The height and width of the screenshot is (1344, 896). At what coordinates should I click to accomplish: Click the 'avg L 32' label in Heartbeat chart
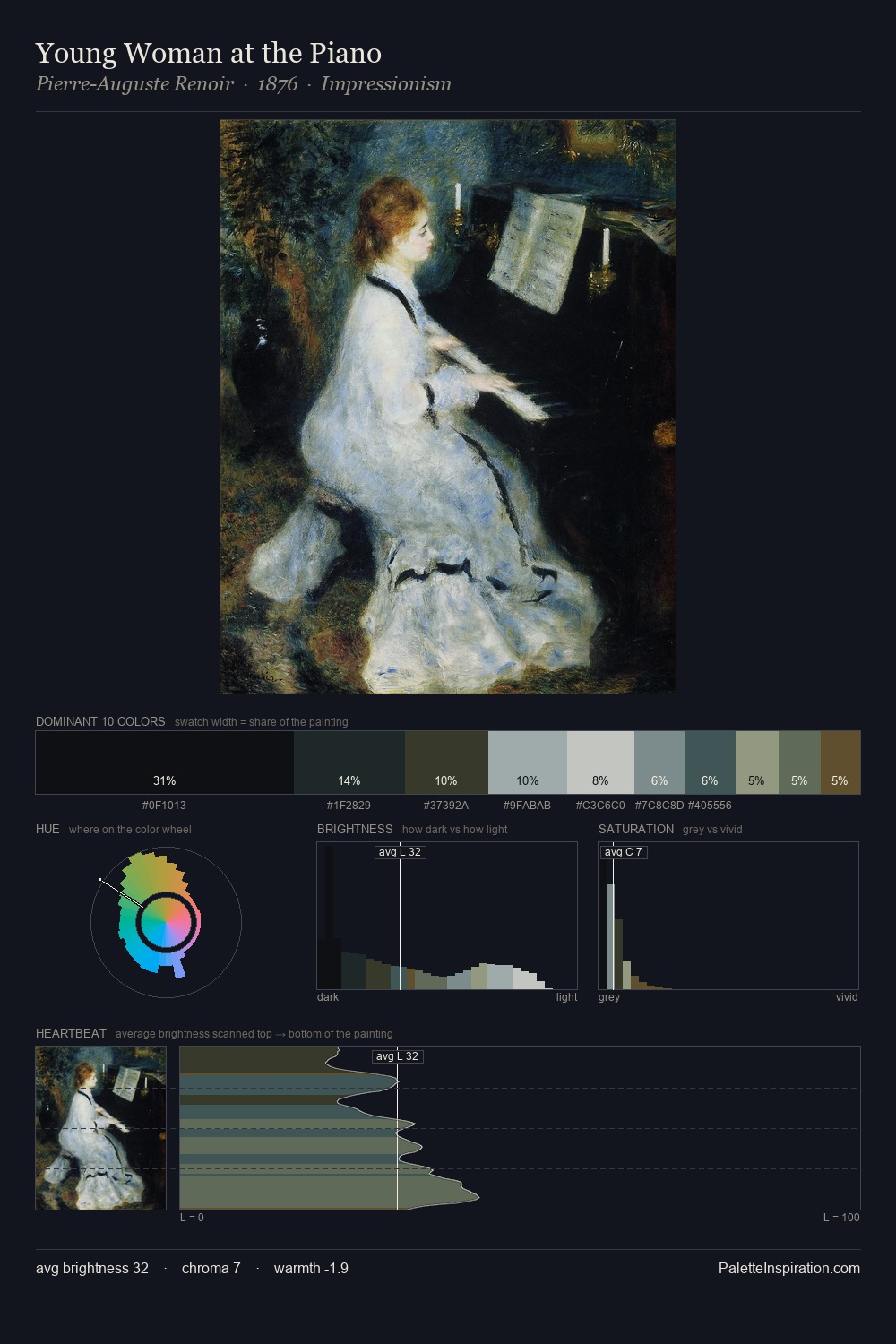397,1056
